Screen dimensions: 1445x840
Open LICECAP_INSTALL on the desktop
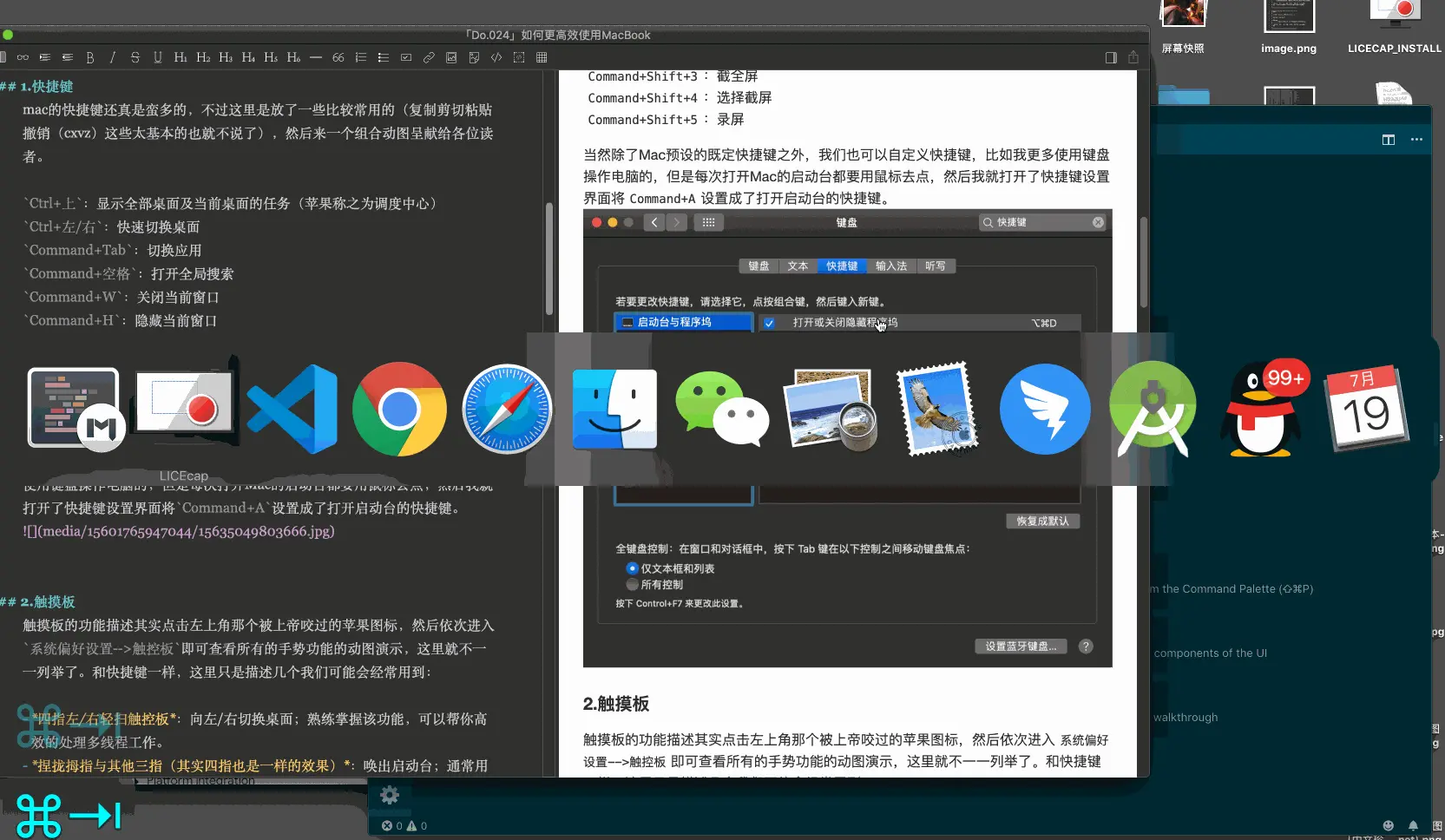pos(1395,28)
